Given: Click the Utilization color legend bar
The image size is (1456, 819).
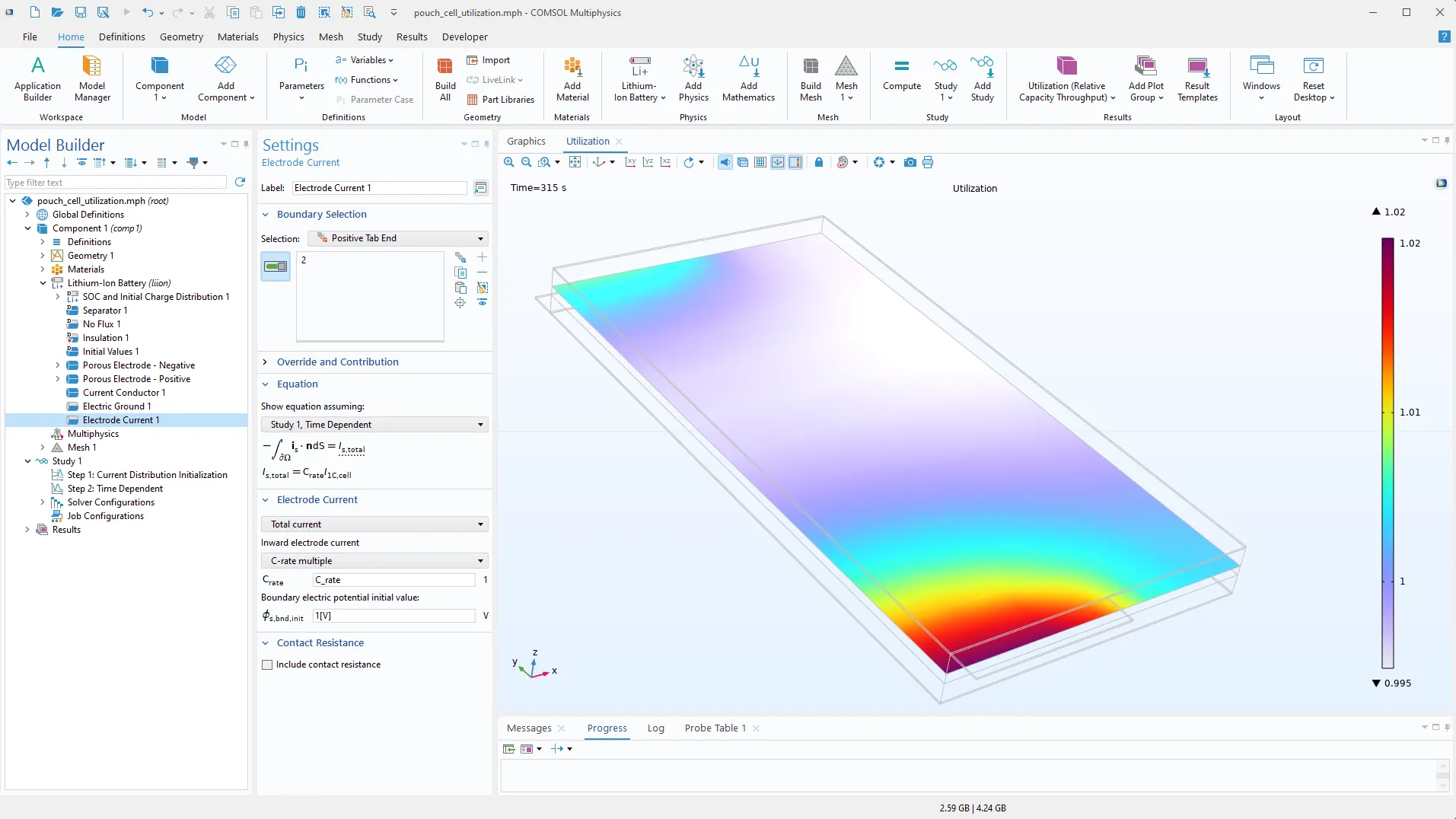Looking at the screenshot, I should (x=1388, y=453).
